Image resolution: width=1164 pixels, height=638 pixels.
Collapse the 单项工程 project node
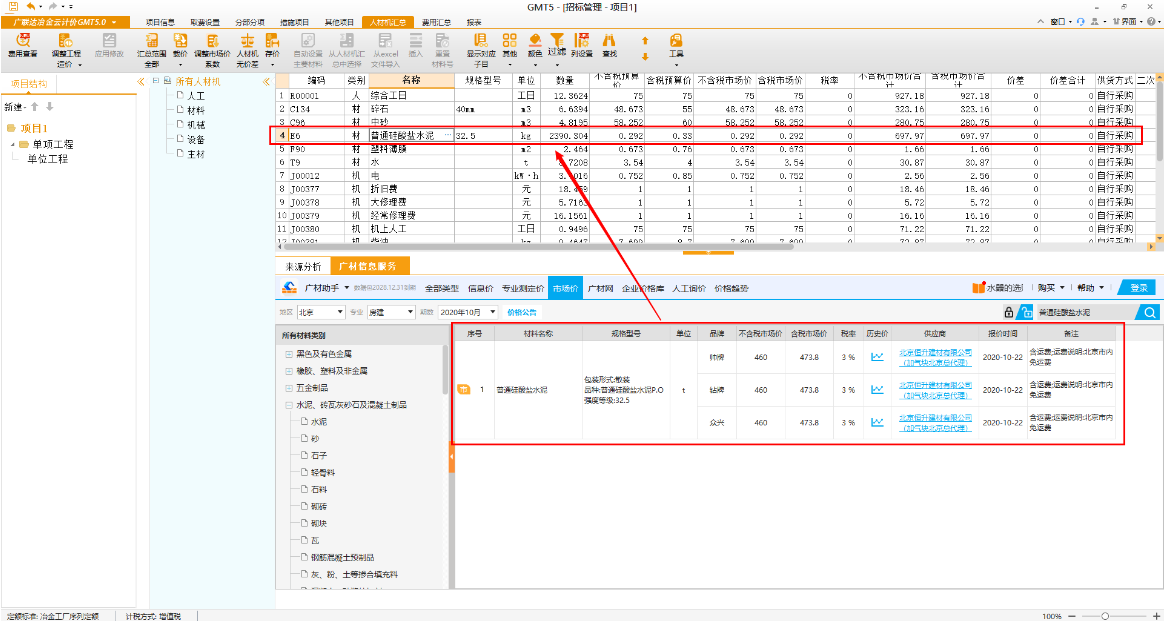(12, 144)
